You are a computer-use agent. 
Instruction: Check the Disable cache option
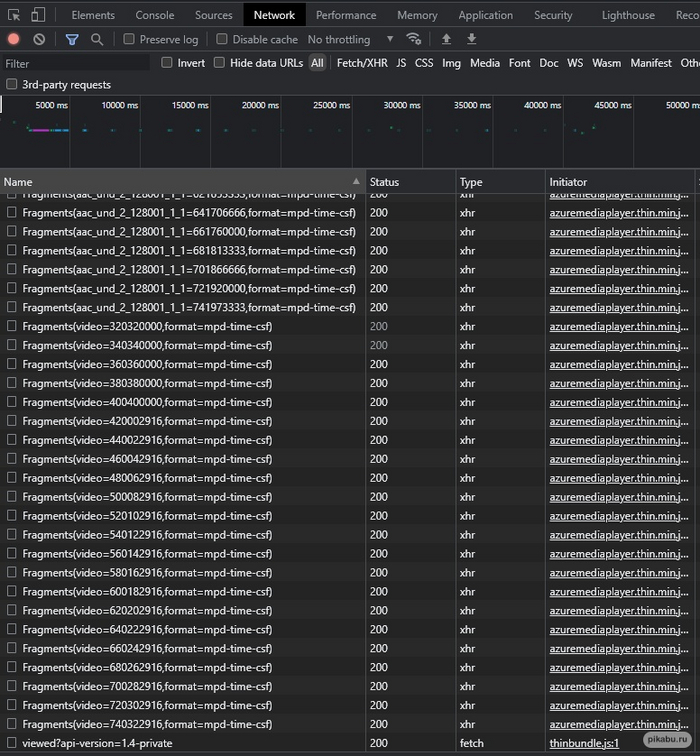(222, 39)
